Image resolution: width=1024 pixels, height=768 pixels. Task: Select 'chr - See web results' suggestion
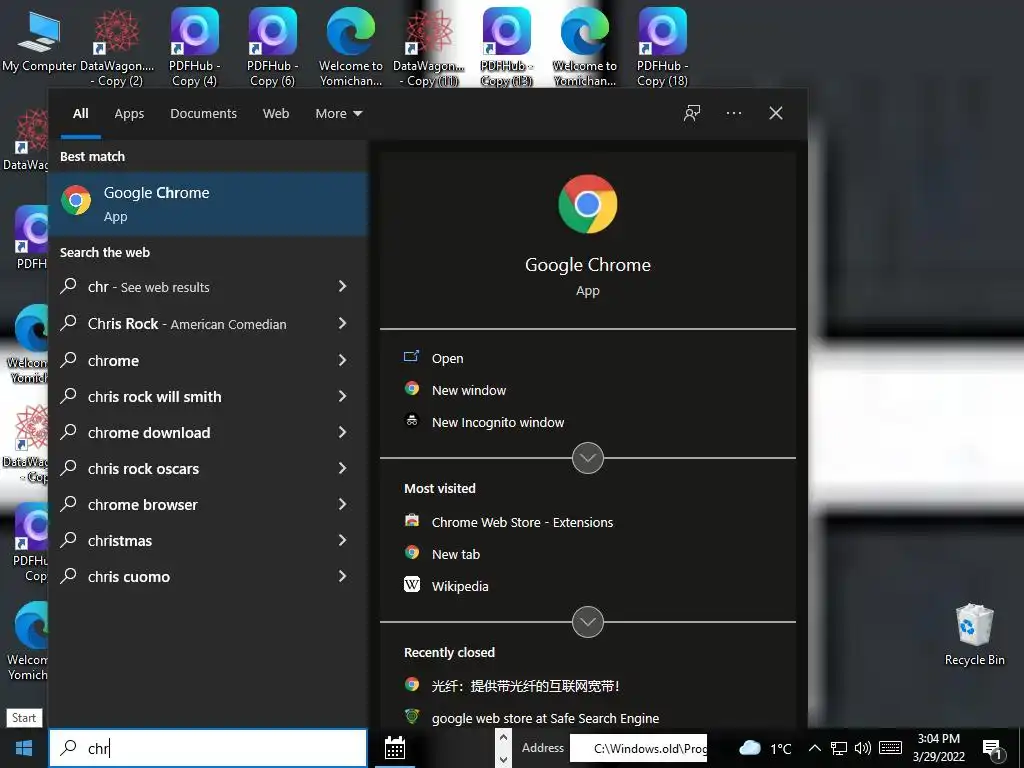(149, 287)
